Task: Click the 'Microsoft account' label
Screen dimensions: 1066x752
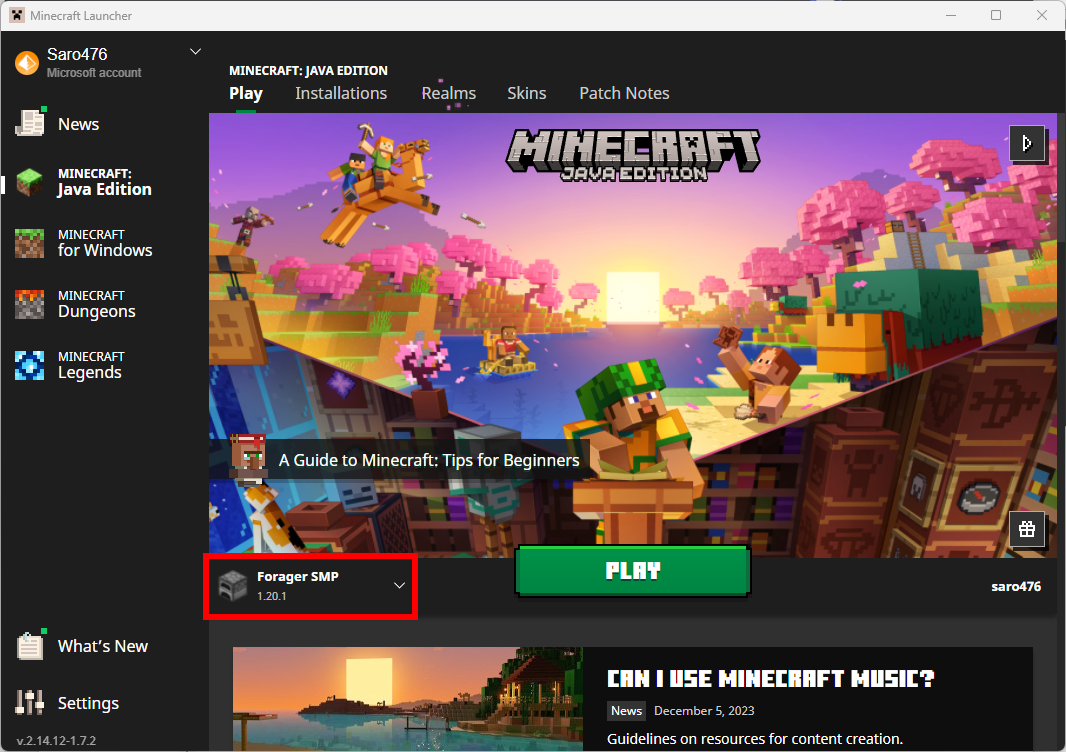Action: (x=94, y=73)
